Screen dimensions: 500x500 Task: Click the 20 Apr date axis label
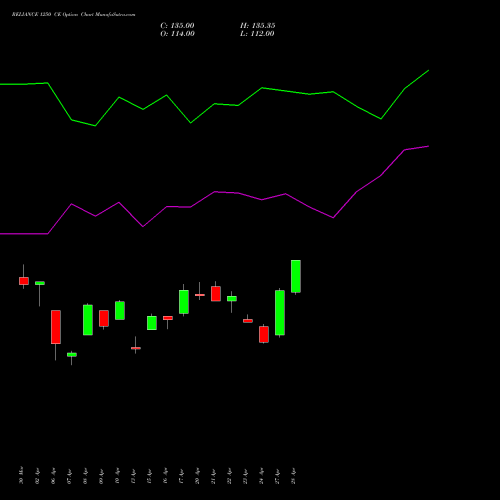197,476
